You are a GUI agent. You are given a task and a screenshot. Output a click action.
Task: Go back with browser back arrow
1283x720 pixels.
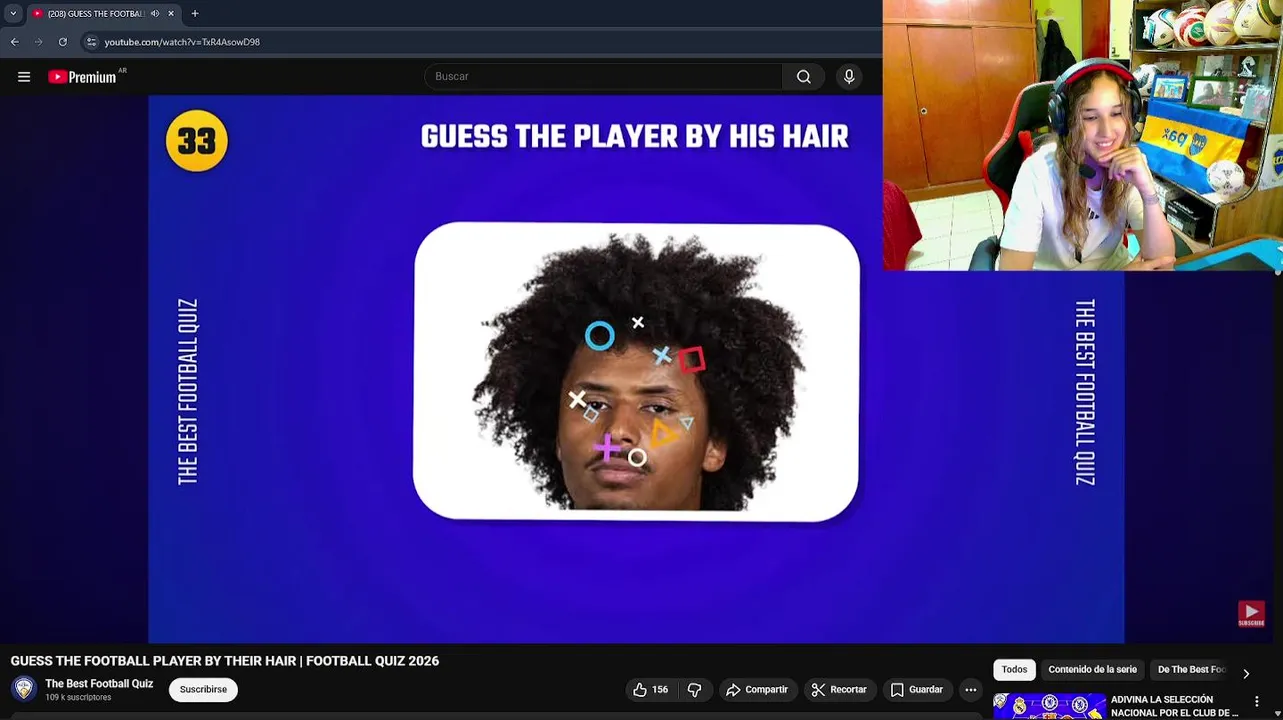[x=15, y=42]
